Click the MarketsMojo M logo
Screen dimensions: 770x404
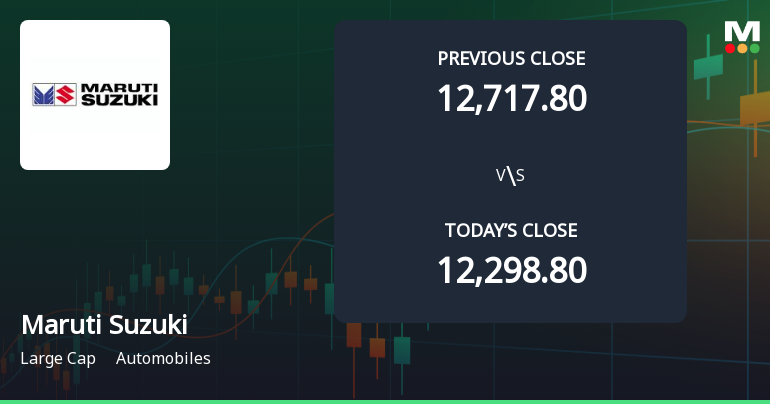[x=742, y=31]
